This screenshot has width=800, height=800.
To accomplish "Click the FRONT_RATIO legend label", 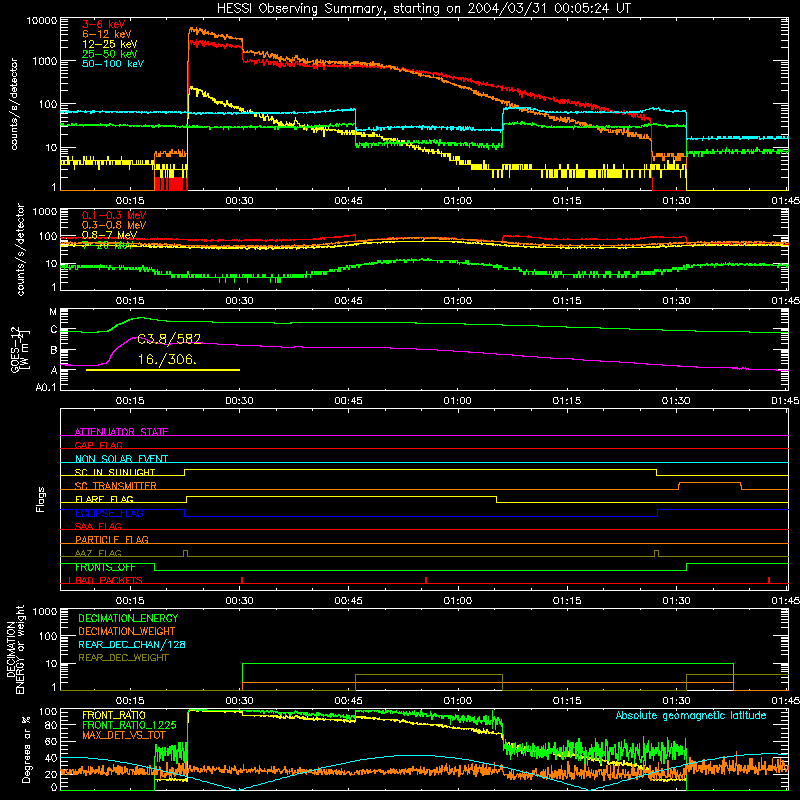I will coord(114,715).
